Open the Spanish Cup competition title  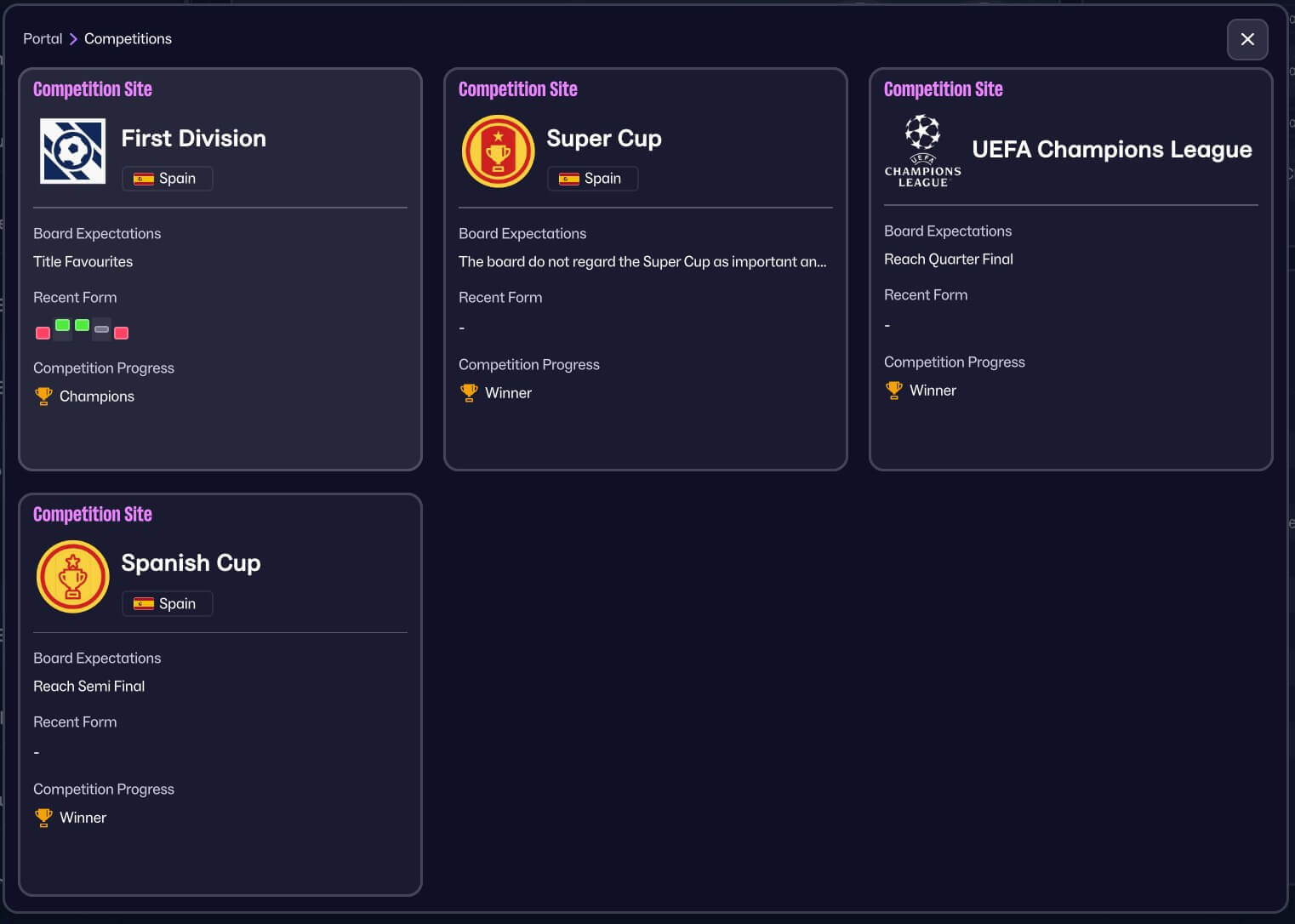(191, 563)
